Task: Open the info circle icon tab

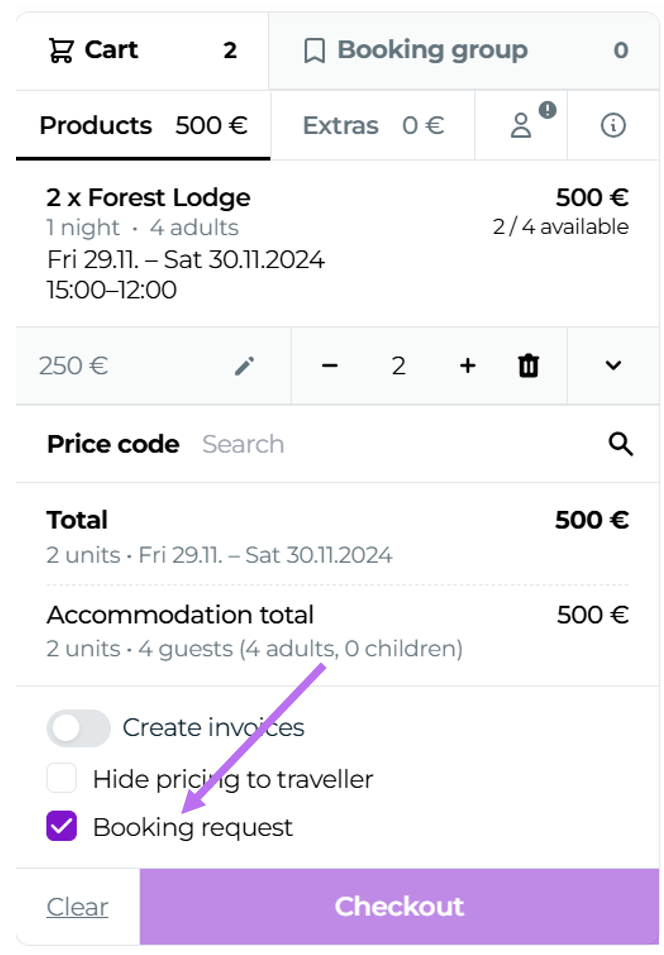Action: [x=613, y=125]
